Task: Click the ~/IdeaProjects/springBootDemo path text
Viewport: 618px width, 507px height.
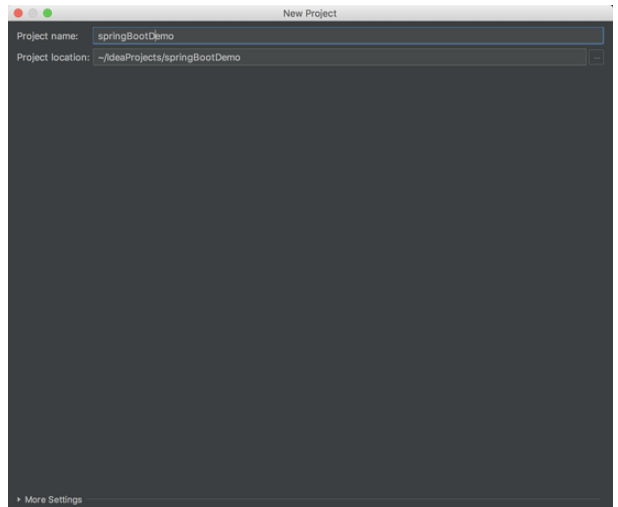Action: (169, 58)
